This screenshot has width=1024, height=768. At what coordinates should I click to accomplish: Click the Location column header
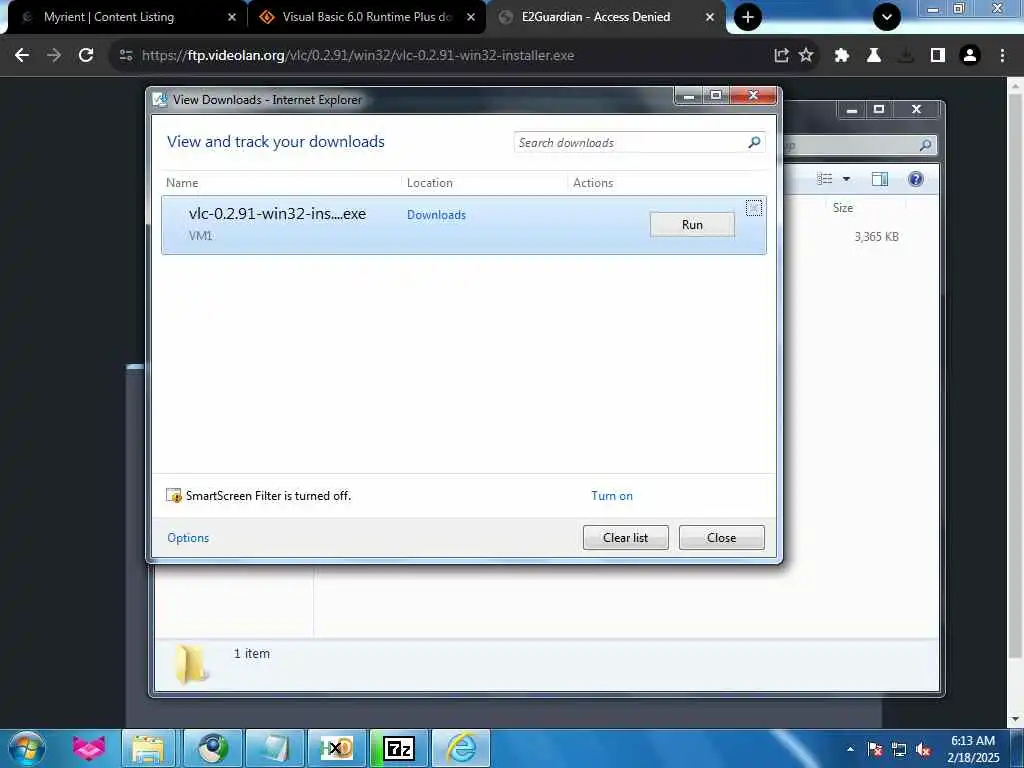430,183
